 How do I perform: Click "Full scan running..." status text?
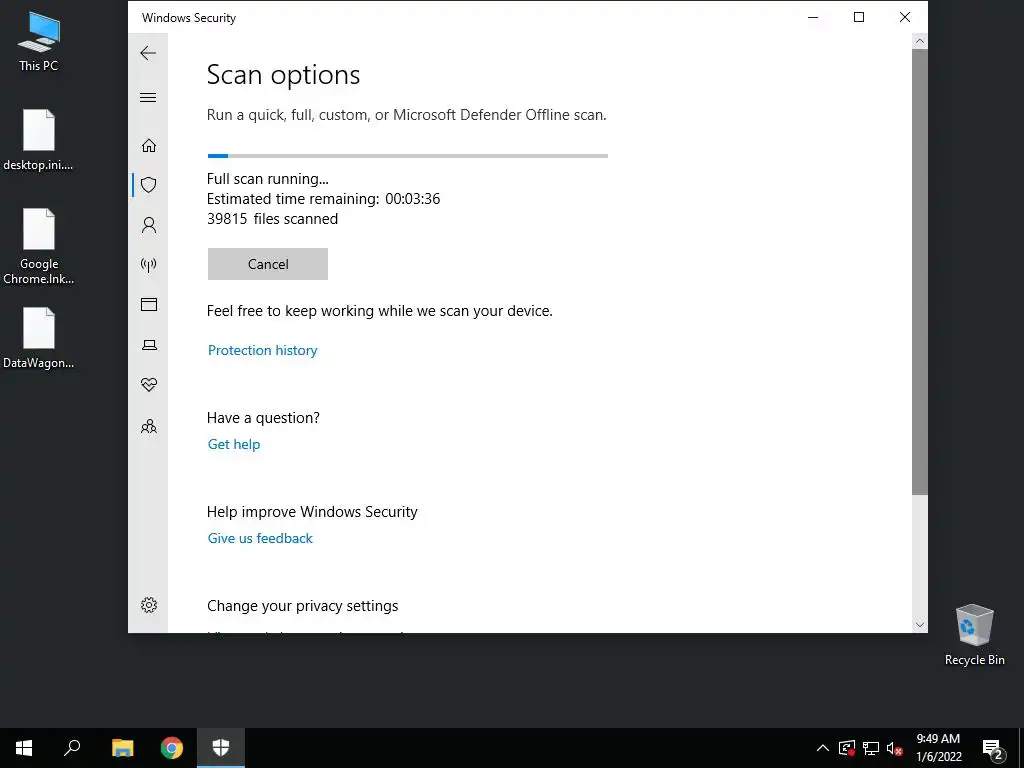[268, 179]
